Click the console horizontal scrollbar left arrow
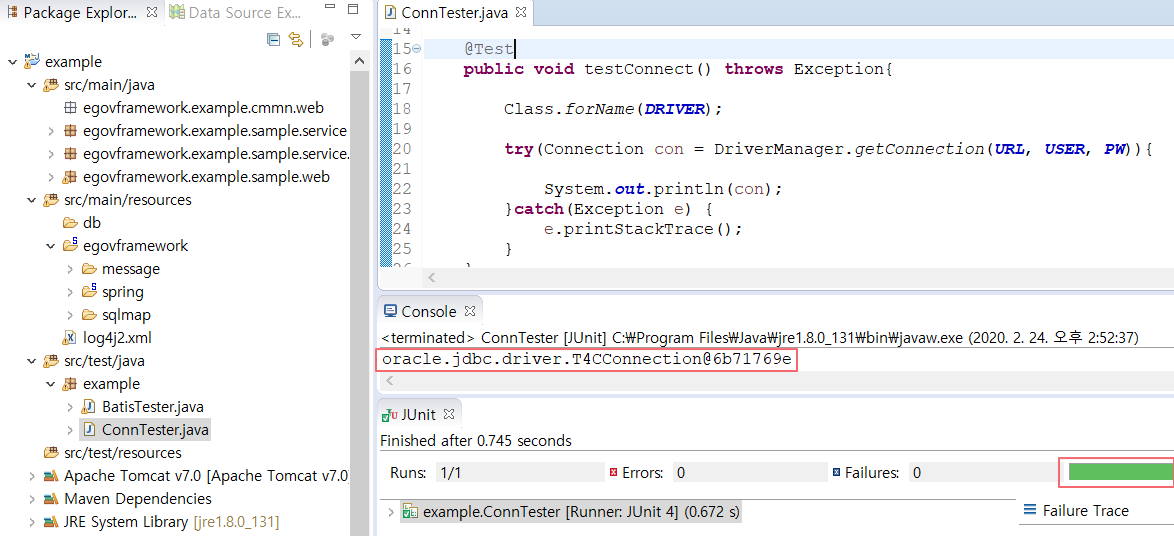Viewport: 1174px width, 536px height. (x=389, y=381)
